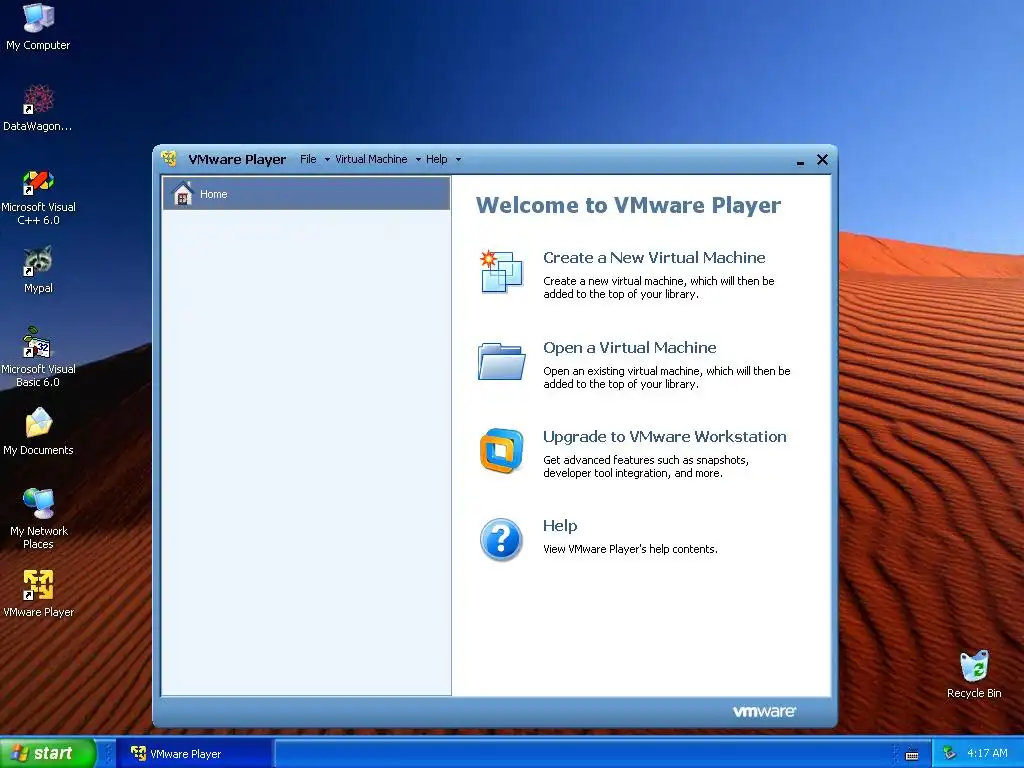Click the Open a Virtual Machine folder icon
This screenshot has width=1024, height=768.
tap(502, 361)
